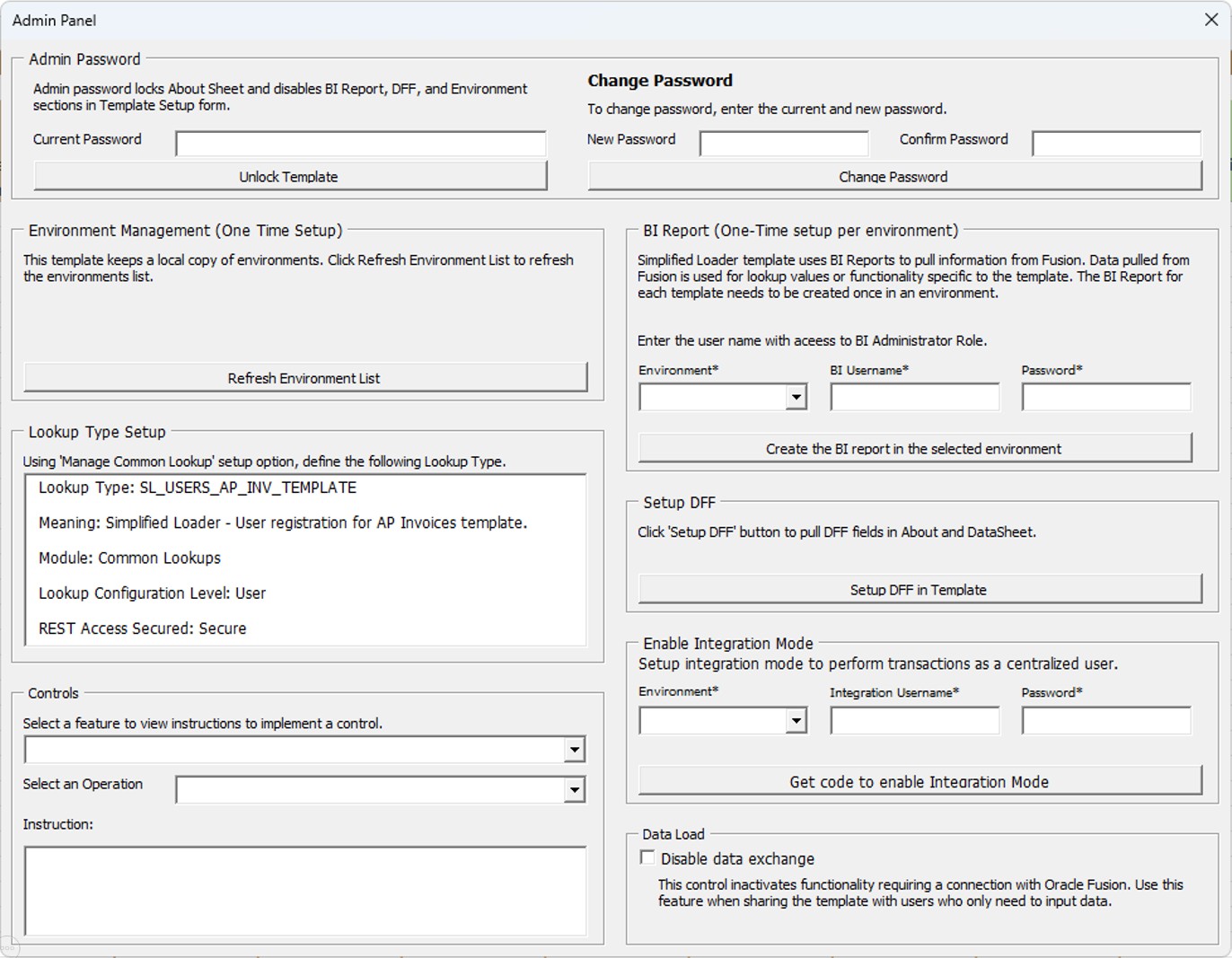Click the Change Password button
1232x958 pixels.
click(x=893, y=176)
